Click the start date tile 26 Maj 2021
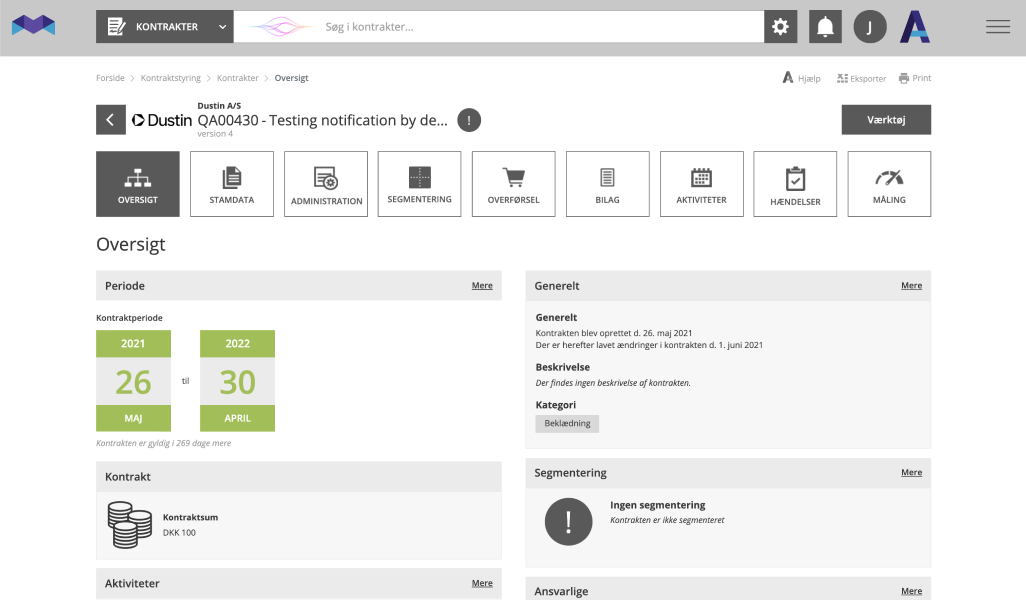The width and height of the screenshot is (1026, 600). (x=133, y=381)
